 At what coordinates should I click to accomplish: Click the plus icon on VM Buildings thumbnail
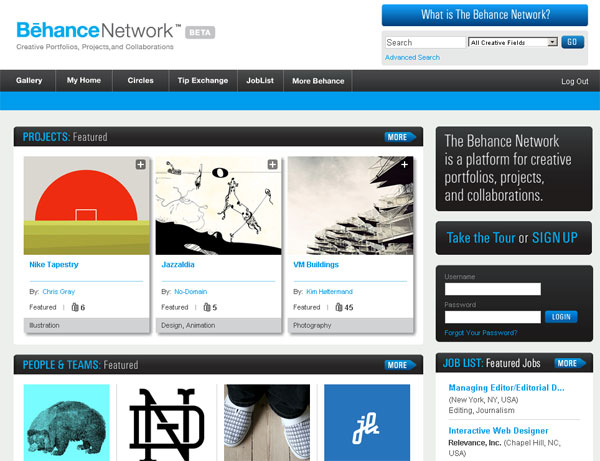pyautogui.click(x=404, y=165)
